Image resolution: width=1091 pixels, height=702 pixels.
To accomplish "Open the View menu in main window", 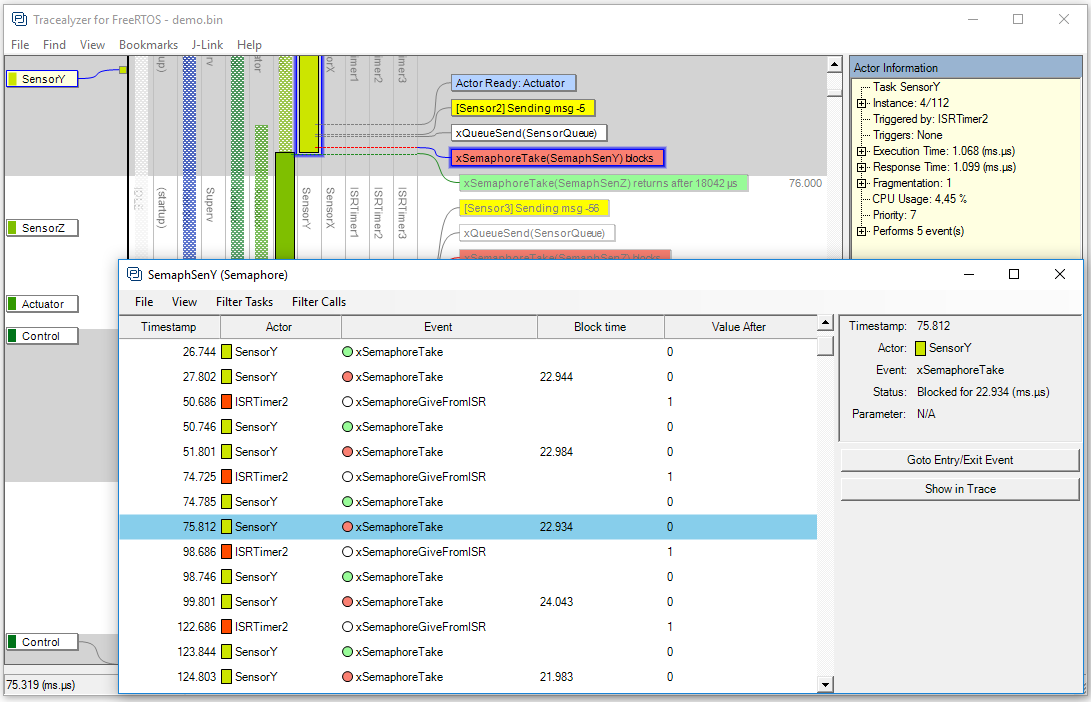I will click(x=92, y=45).
